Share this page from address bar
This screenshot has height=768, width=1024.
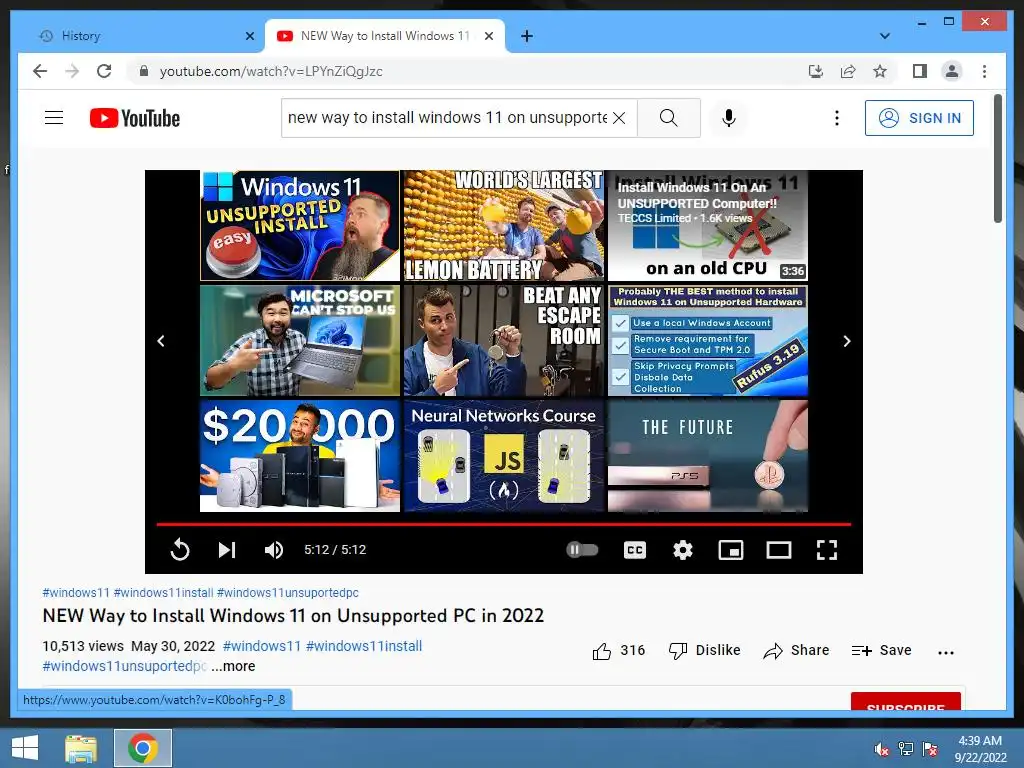[848, 71]
